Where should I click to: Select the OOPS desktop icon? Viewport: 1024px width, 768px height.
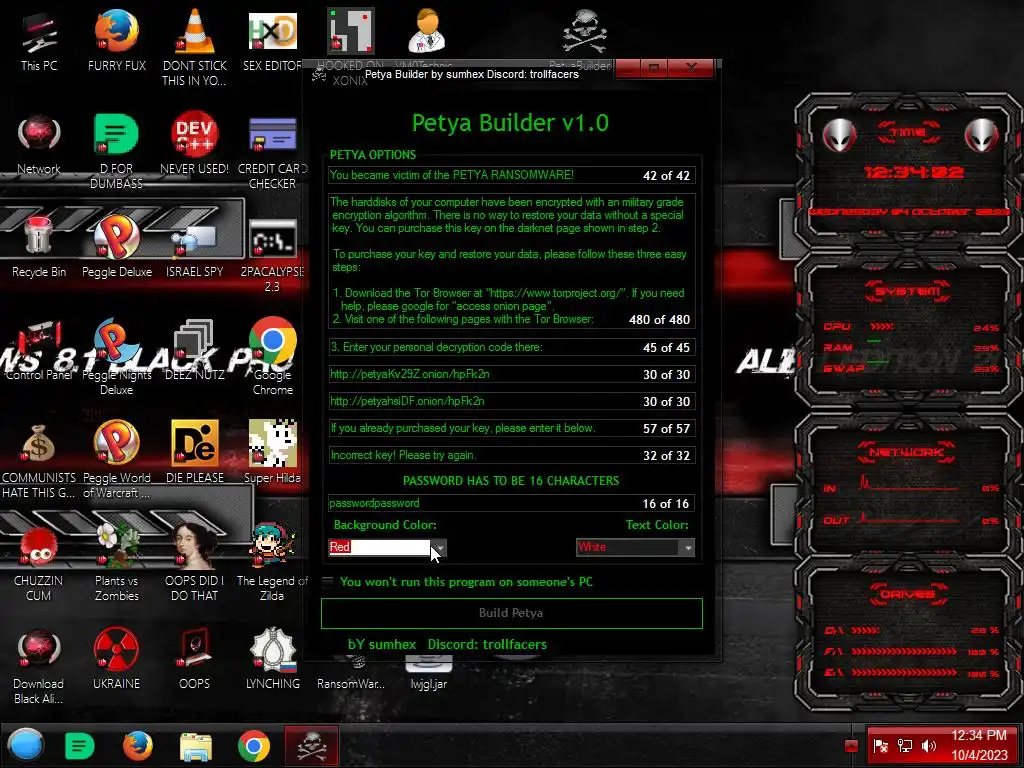tap(194, 660)
